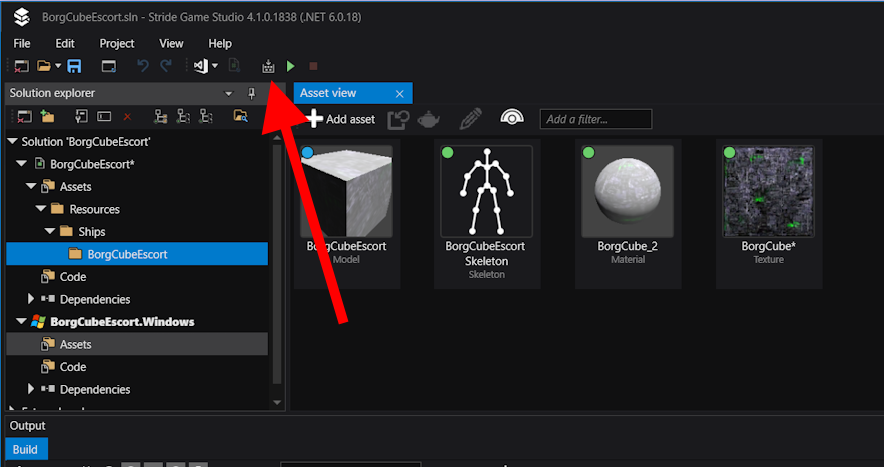Click the Add asset button
Image resolution: width=884 pixels, height=467 pixels.
pyautogui.click(x=341, y=119)
